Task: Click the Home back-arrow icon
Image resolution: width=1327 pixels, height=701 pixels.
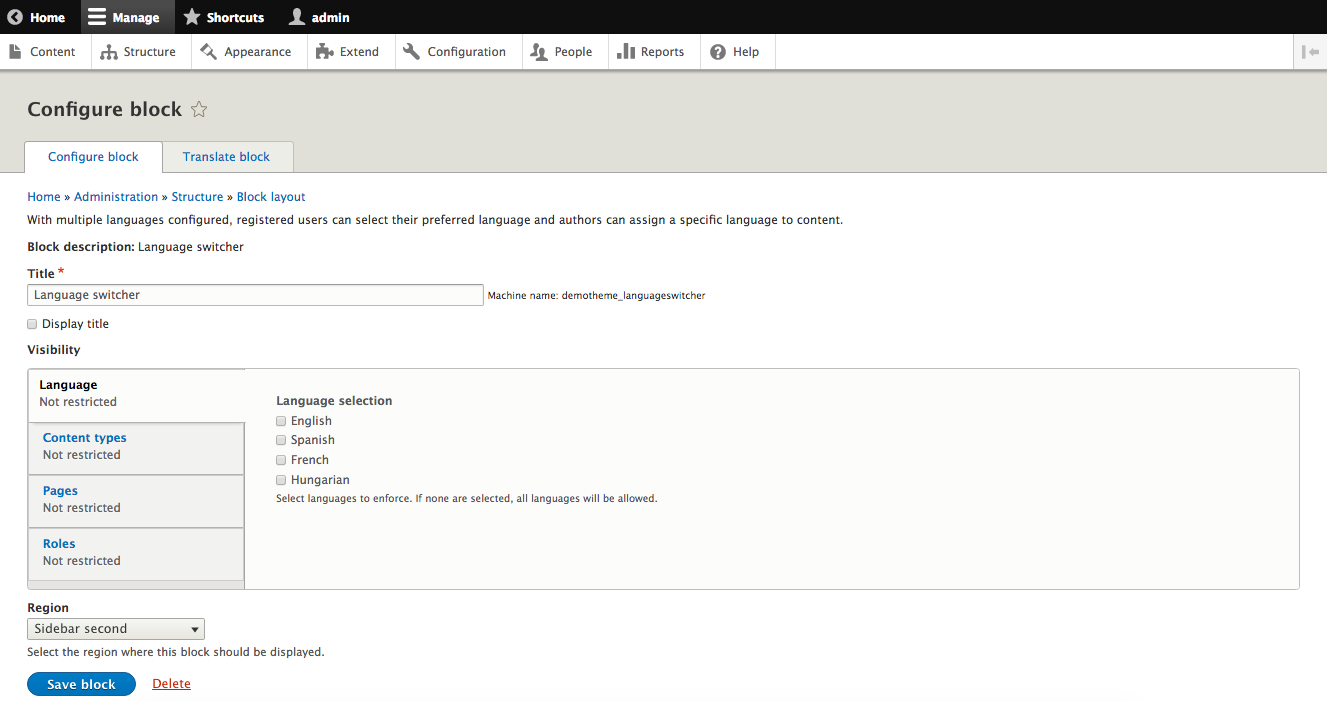Action: [x=15, y=17]
